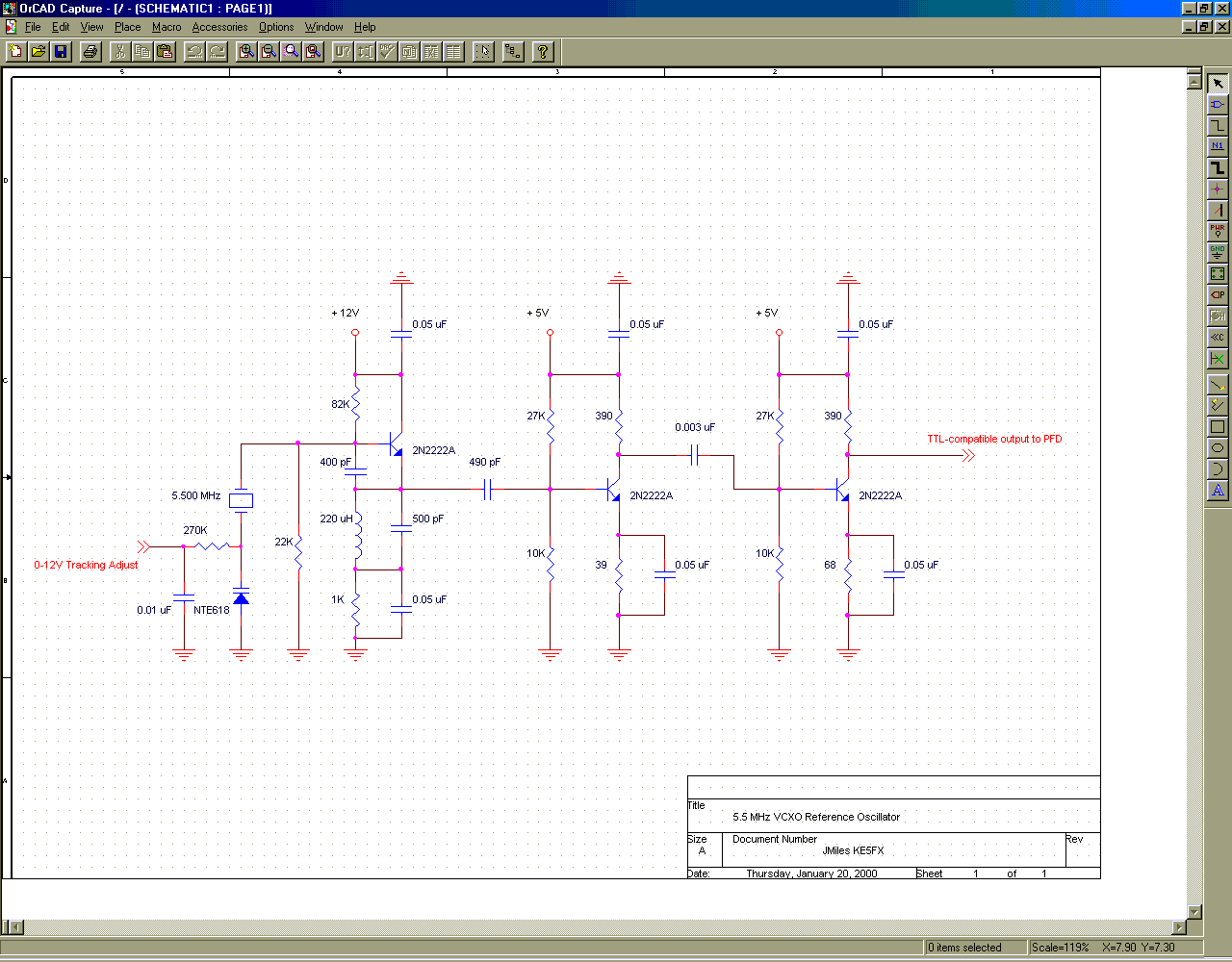Open the Window menu
The width and height of the screenshot is (1232, 962).
click(x=324, y=27)
